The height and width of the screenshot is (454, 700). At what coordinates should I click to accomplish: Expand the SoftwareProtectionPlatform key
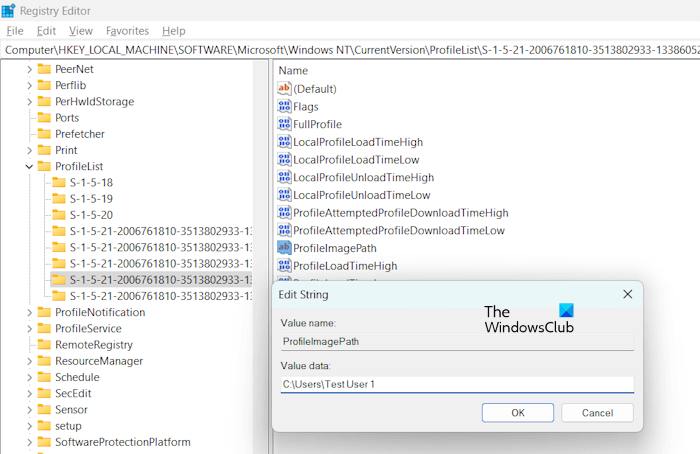29,442
